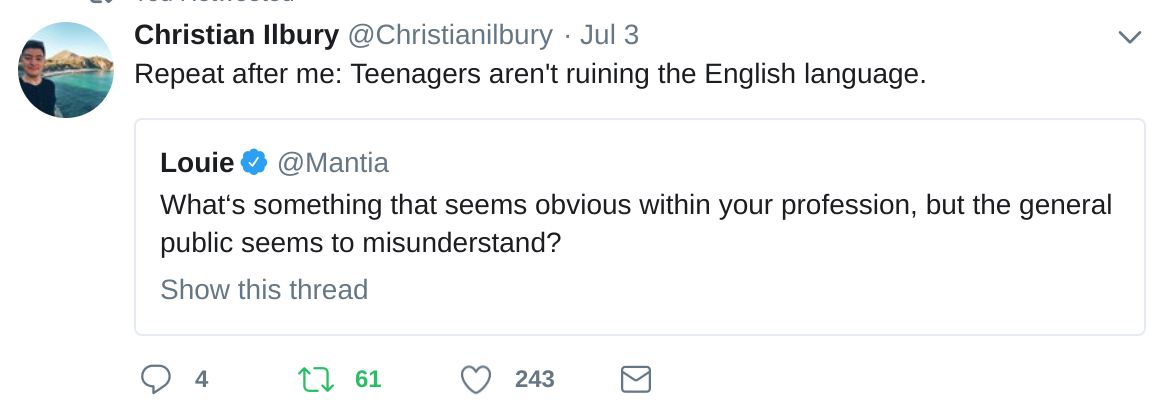Click the blue verified badge beside Louie
This screenshot has height=406, width=1162.
(x=254, y=162)
